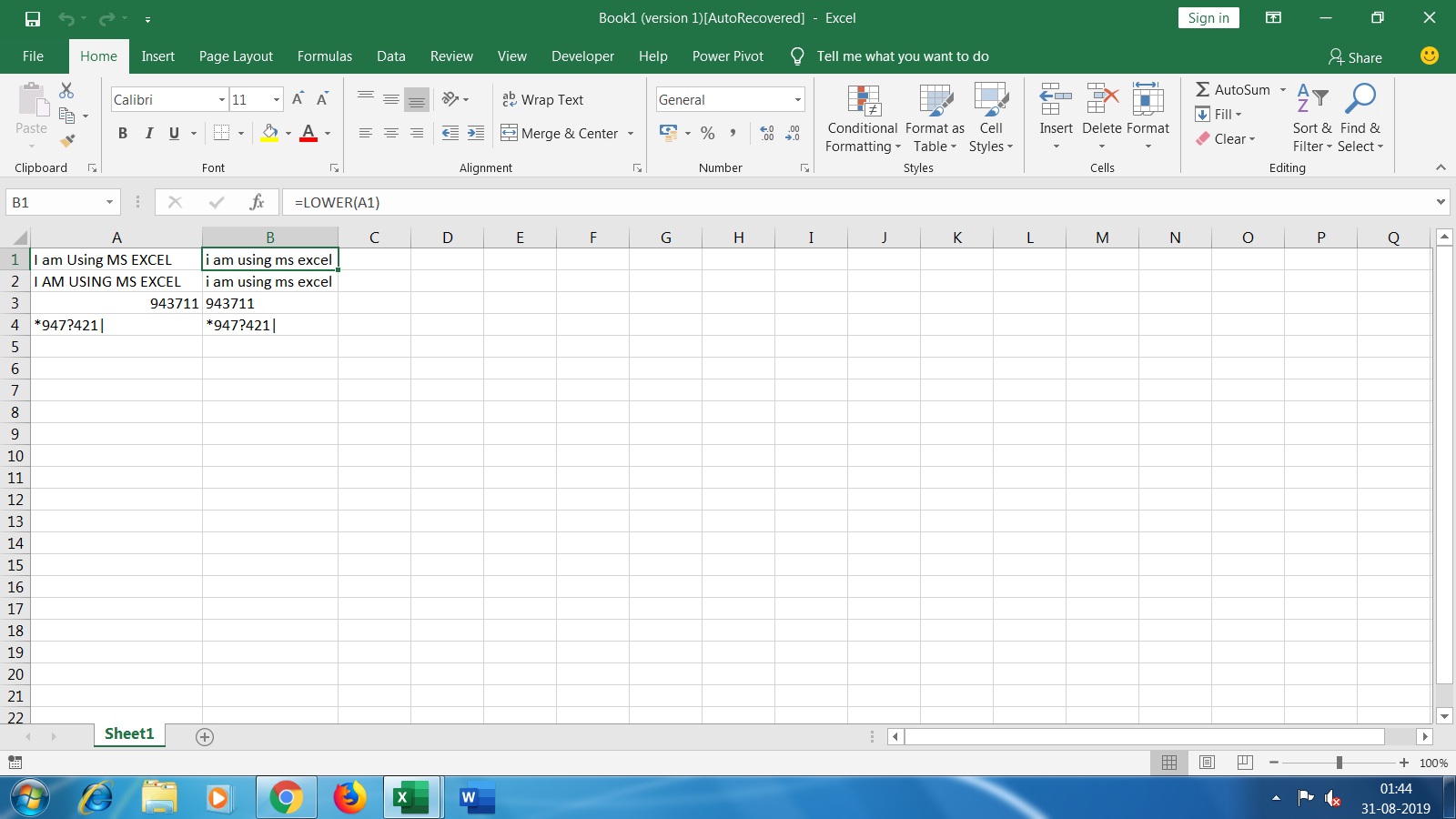Toggle bold formatting

point(123,133)
